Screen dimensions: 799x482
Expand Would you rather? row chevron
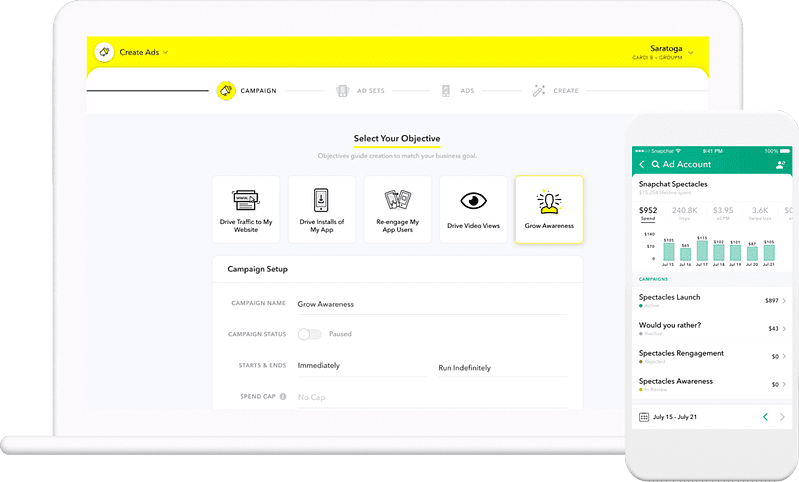pos(784,329)
